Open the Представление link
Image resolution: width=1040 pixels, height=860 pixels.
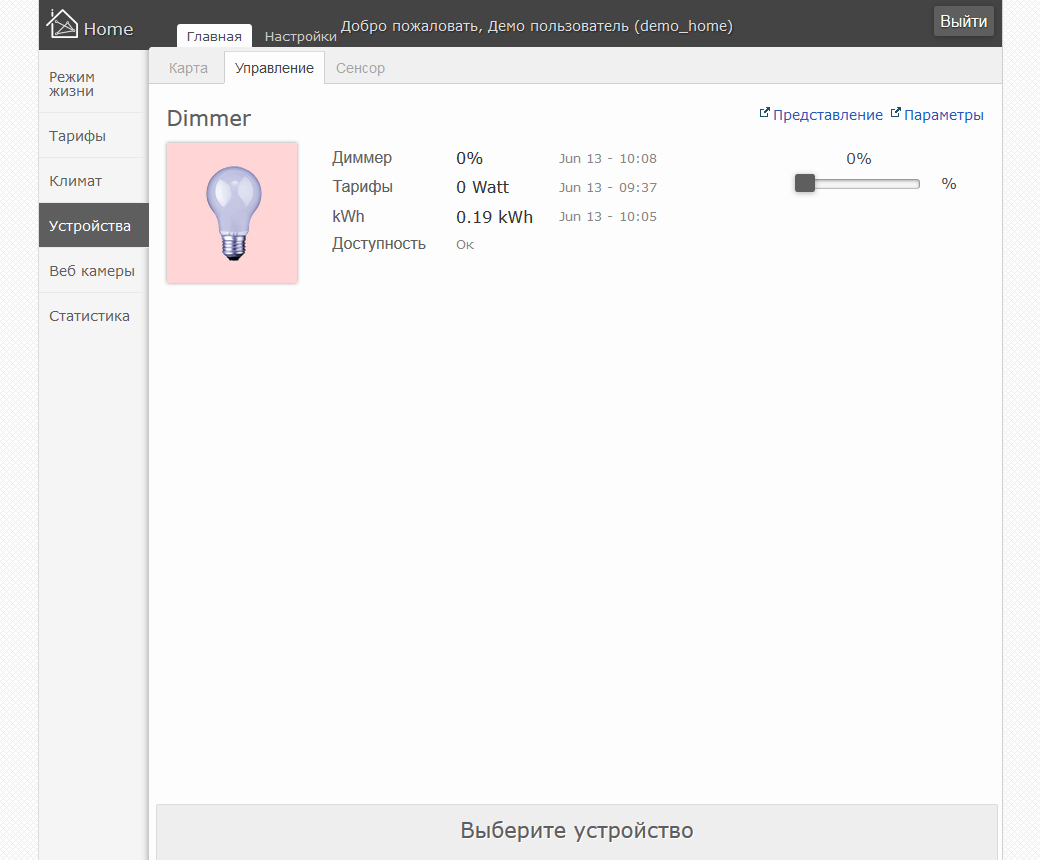coord(827,115)
